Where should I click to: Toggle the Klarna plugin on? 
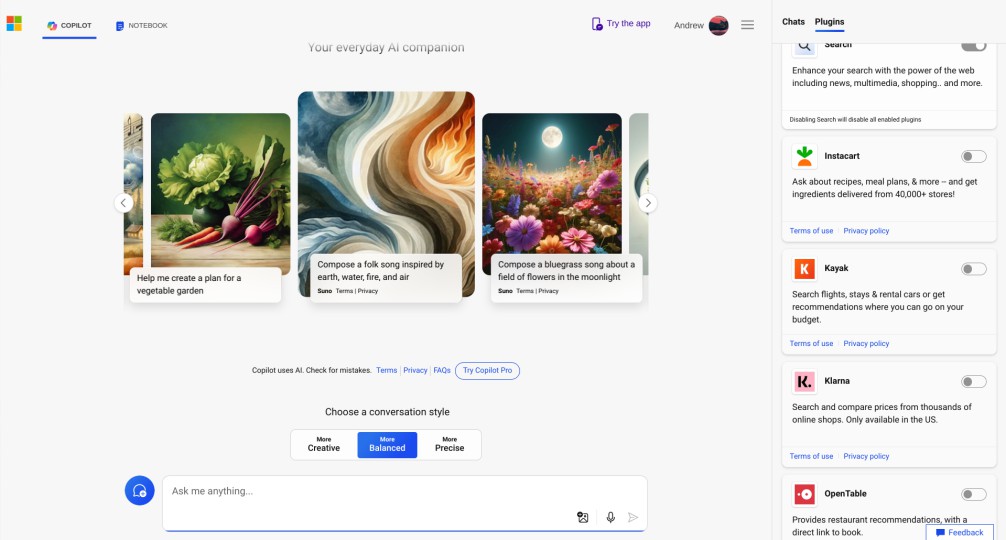pos(973,381)
